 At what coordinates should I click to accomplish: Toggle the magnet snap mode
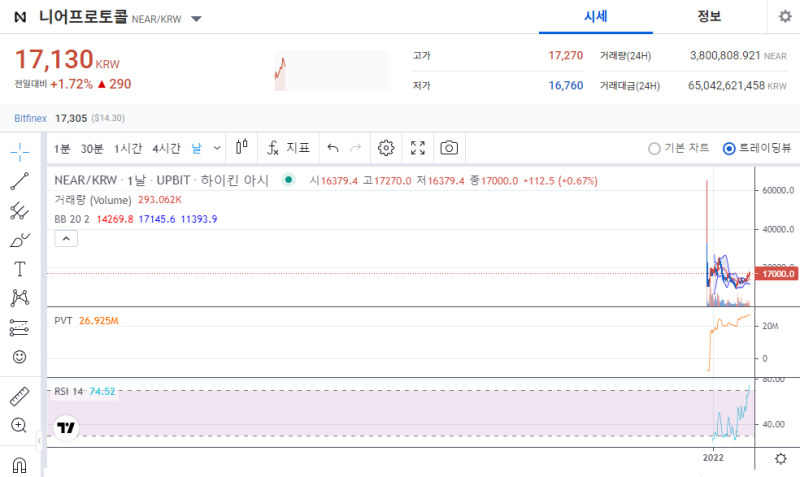tap(19, 465)
